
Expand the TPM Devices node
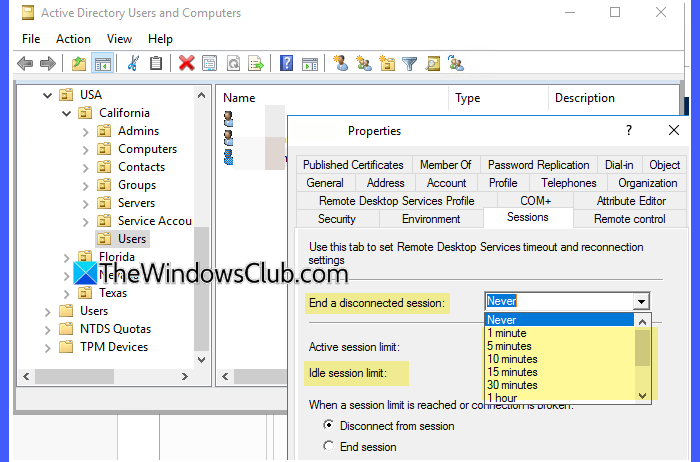[x=47, y=348]
